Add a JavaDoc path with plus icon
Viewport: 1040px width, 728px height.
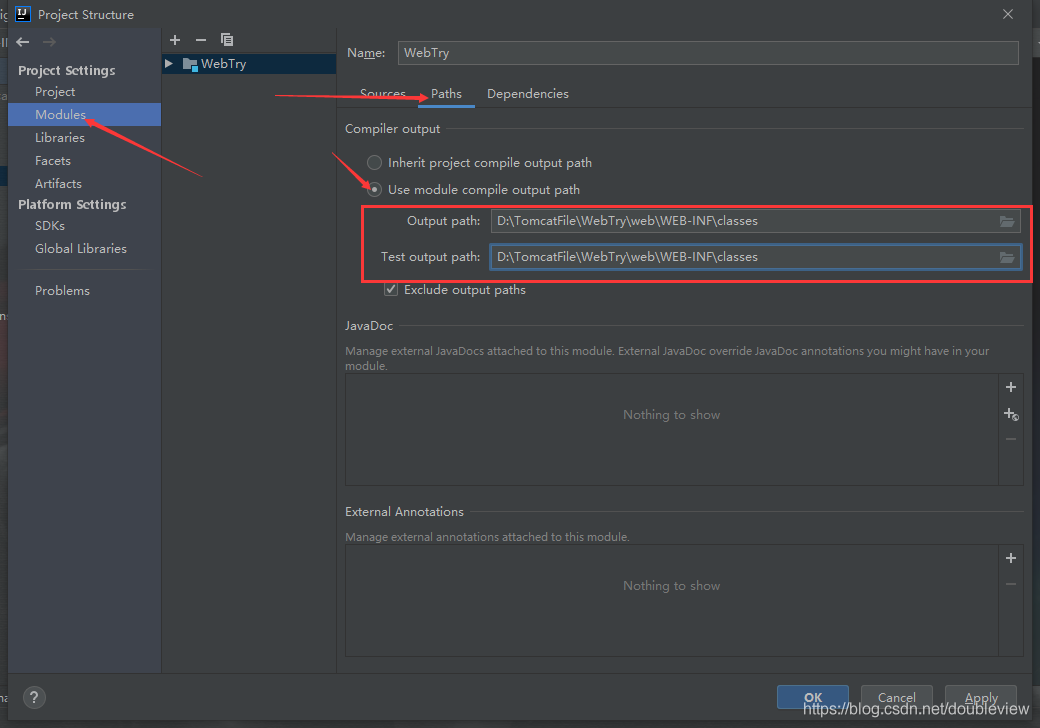[1011, 387]
